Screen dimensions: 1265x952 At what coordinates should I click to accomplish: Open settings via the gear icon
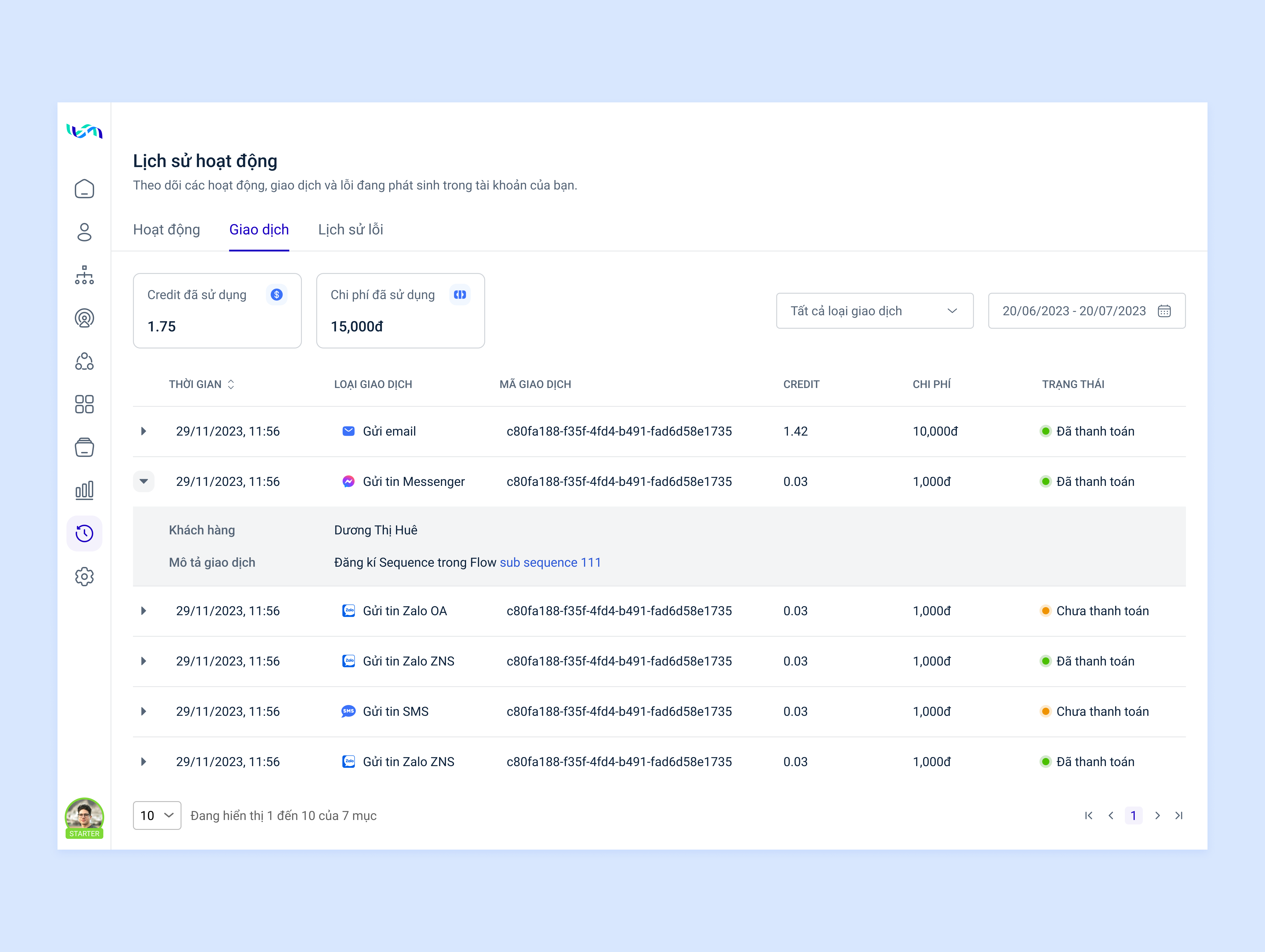(x=85, y=576)
